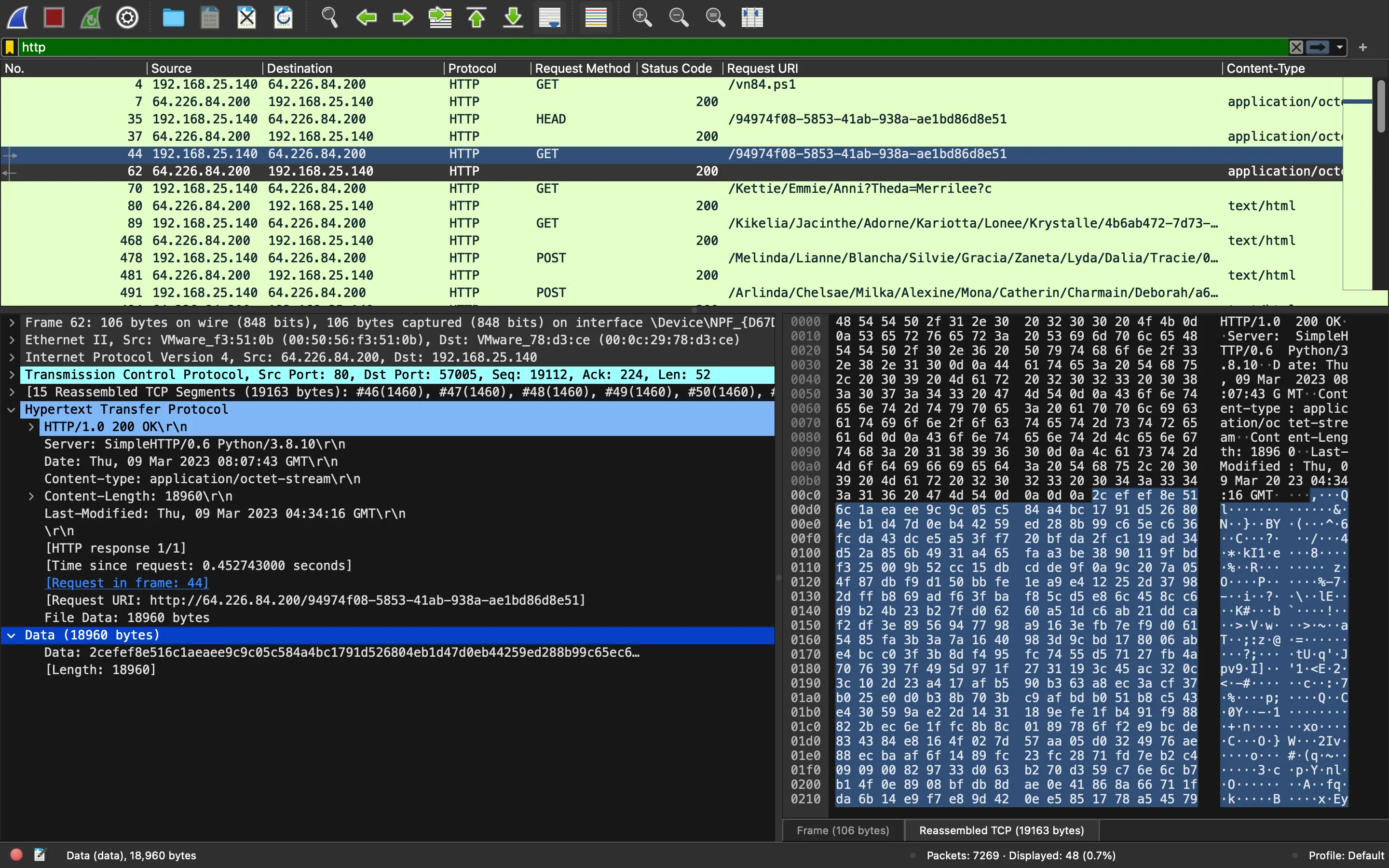Screen dimensions: 1389x868
Task: Open capture options gear icon
Action: pos(127,17)
